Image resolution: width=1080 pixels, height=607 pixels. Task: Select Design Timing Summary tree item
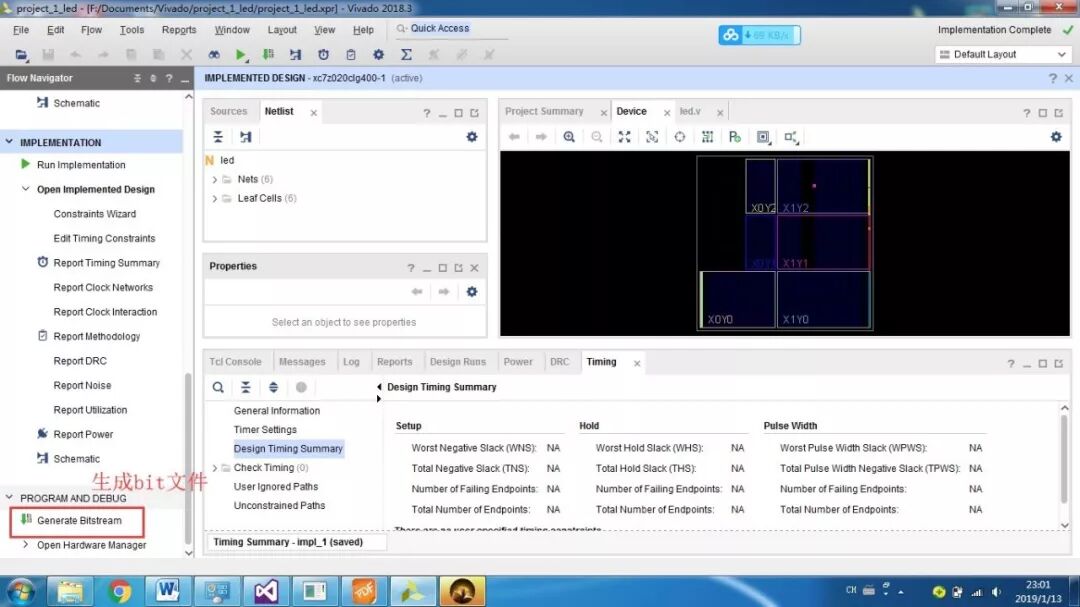(288, 449)
